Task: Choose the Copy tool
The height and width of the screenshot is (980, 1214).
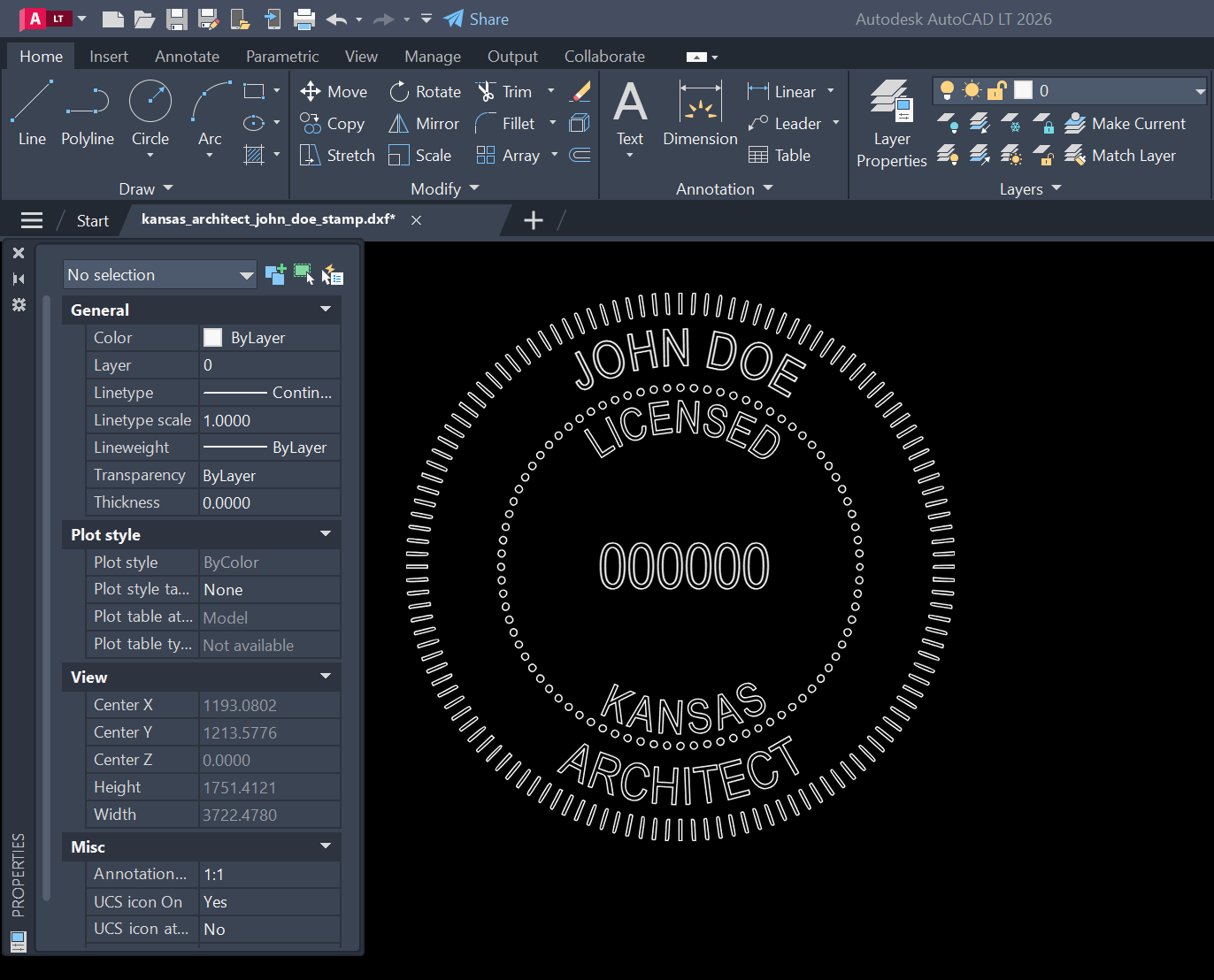Action: point(333,124)
